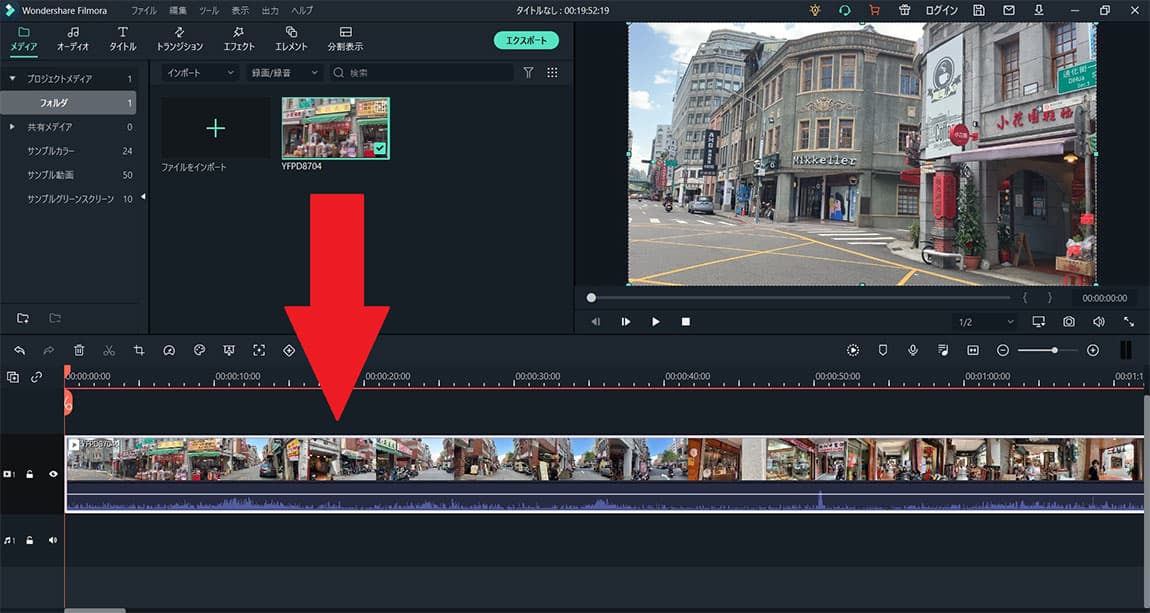Open the 表示 menu

[241, 10]
